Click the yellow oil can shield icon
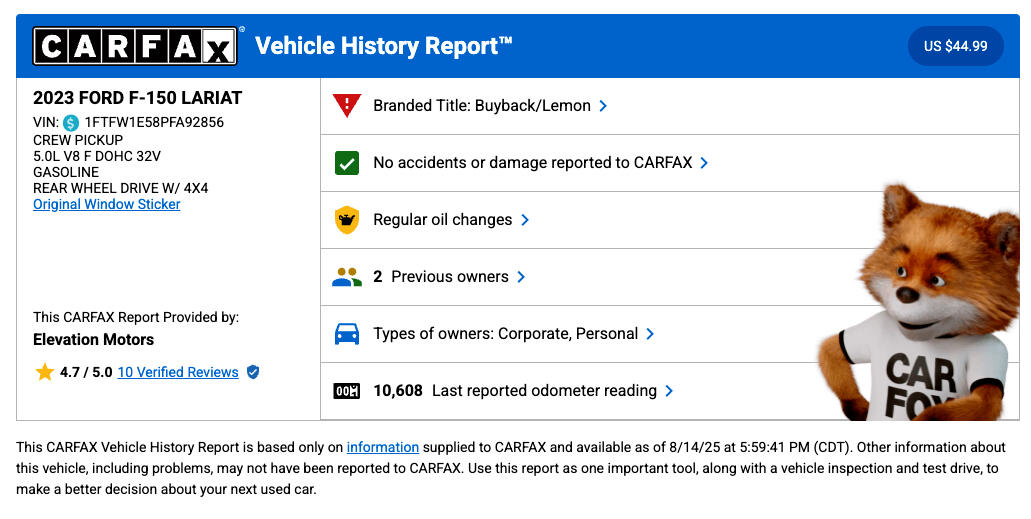This screenshot has height=519, width=1031. (x=346, y=220)
